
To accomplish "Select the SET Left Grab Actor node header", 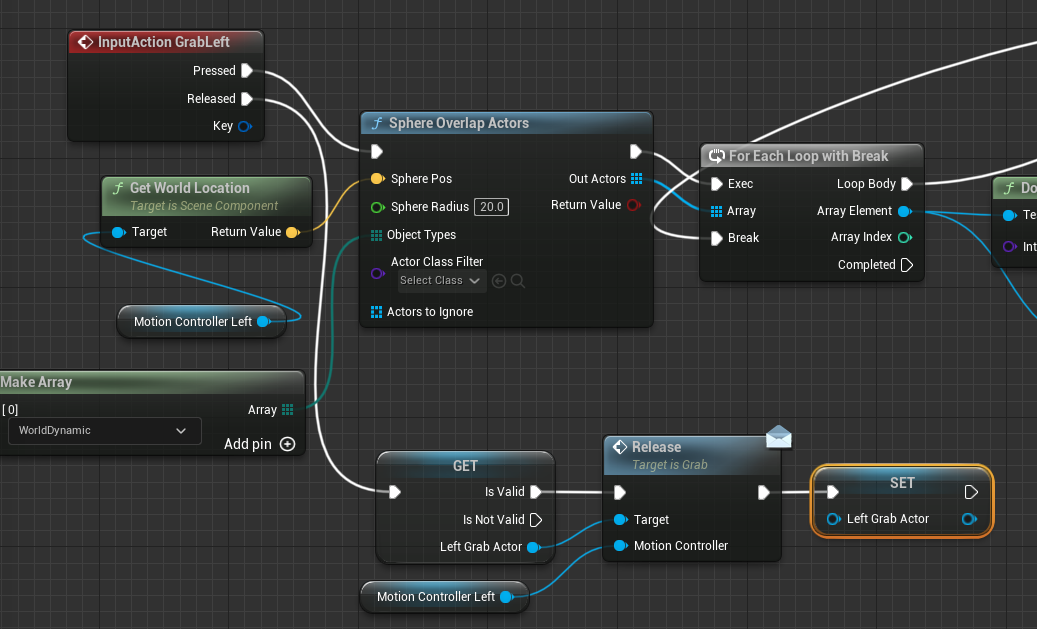I will [901, 482].
